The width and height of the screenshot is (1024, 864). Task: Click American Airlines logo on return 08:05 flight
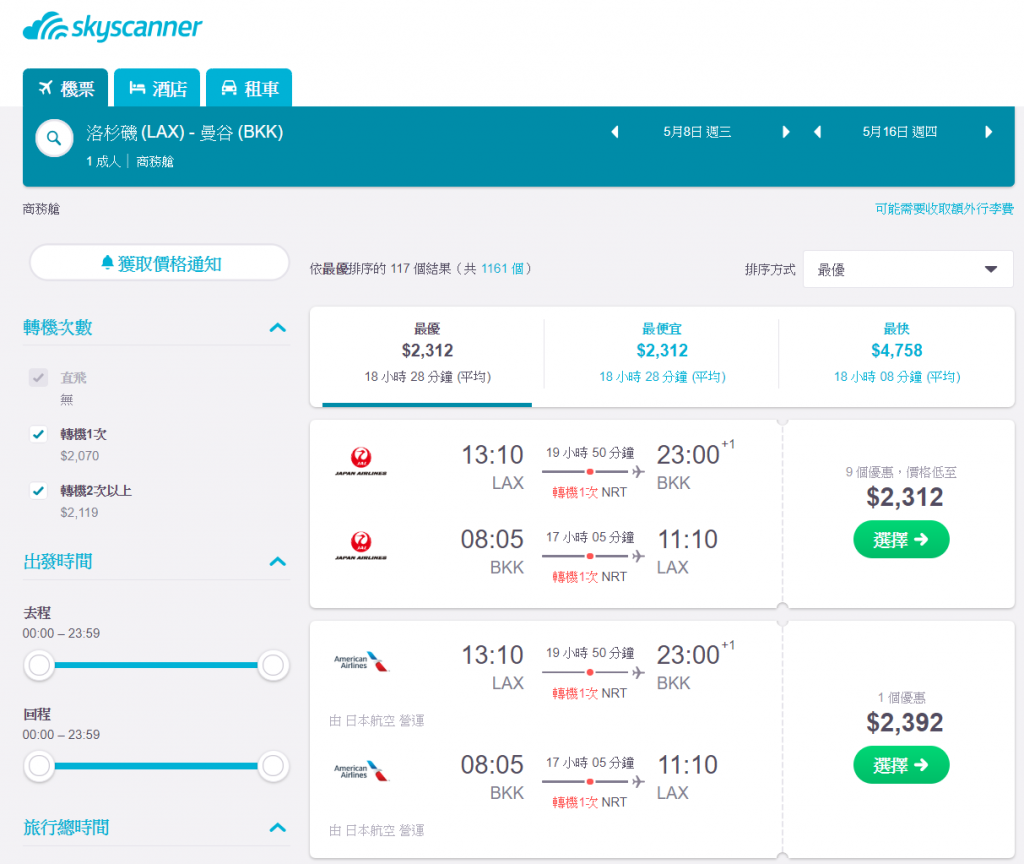coord(361,771)
